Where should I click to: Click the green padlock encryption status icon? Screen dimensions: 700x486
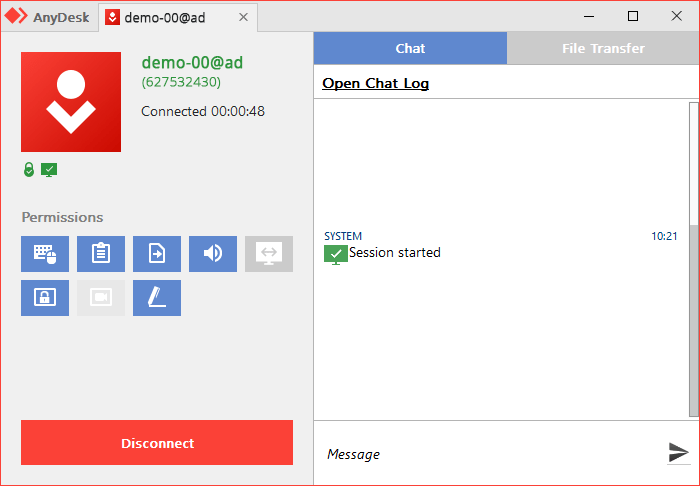(x=29, y=170)
